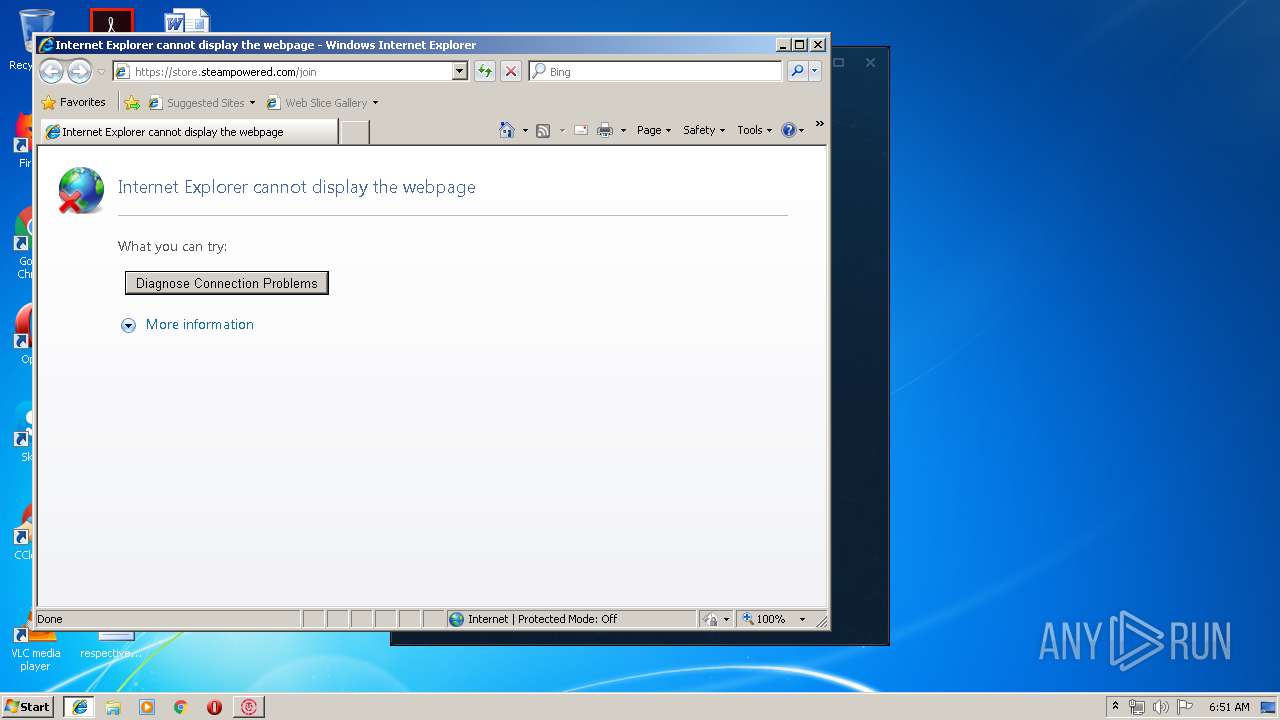Expand the Print options dropdown arrow
Viewport: 1280px width, 720px height.
623,130
